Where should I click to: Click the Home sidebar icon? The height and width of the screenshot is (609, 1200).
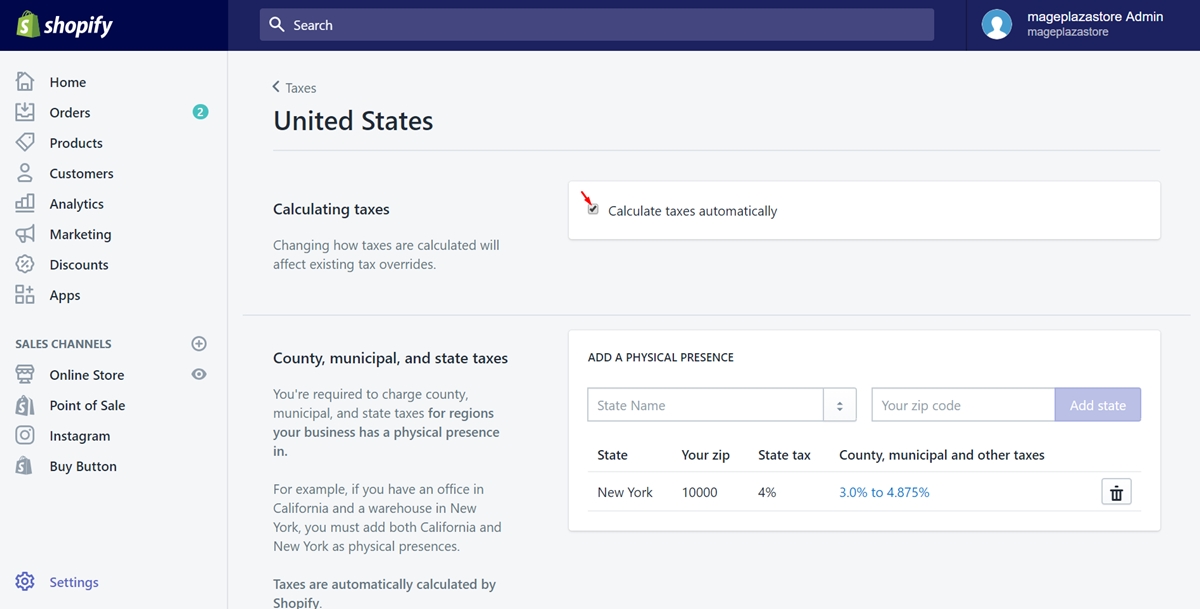coord(25,82)
